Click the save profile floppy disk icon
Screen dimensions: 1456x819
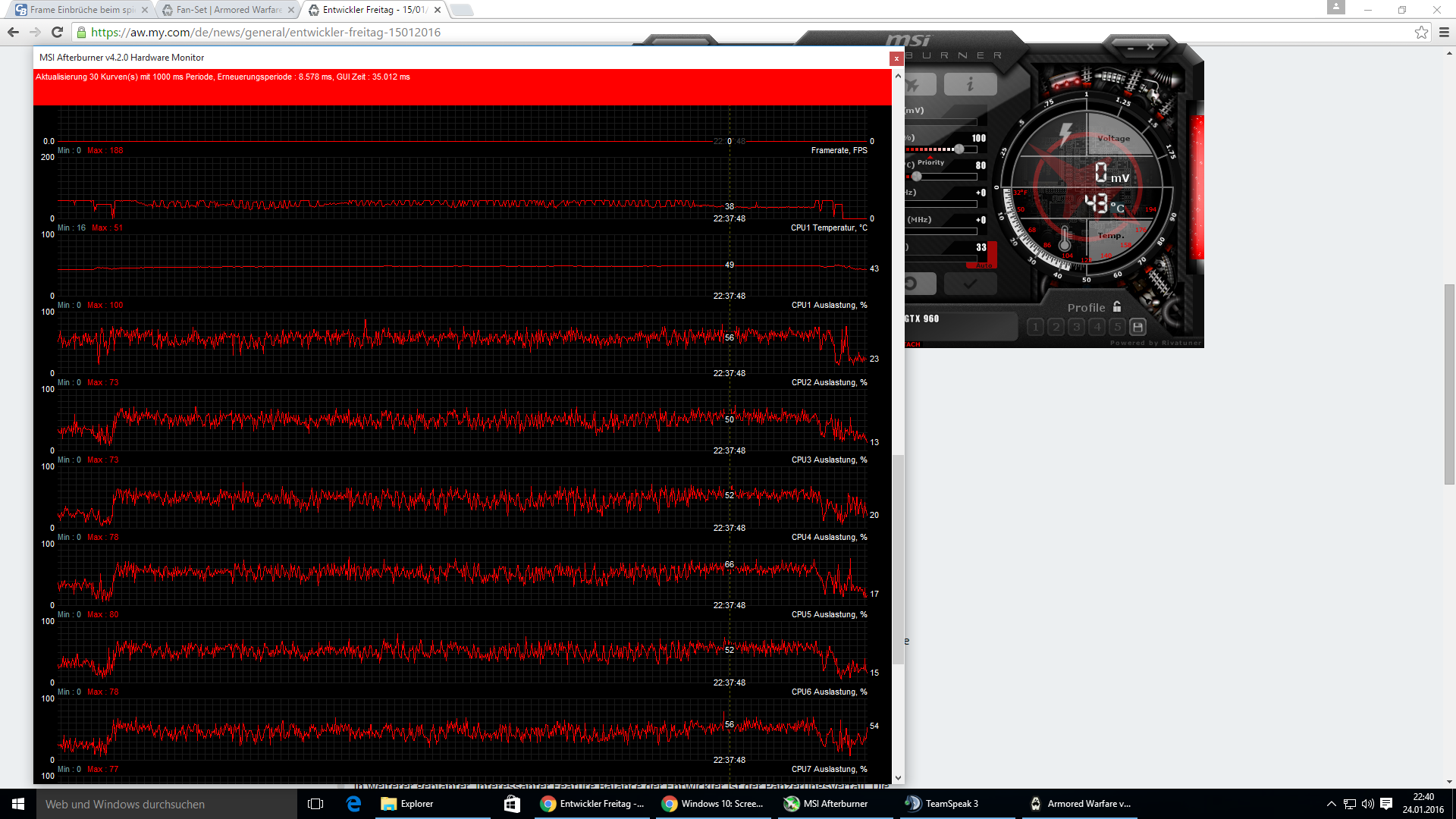point(1137,327)
